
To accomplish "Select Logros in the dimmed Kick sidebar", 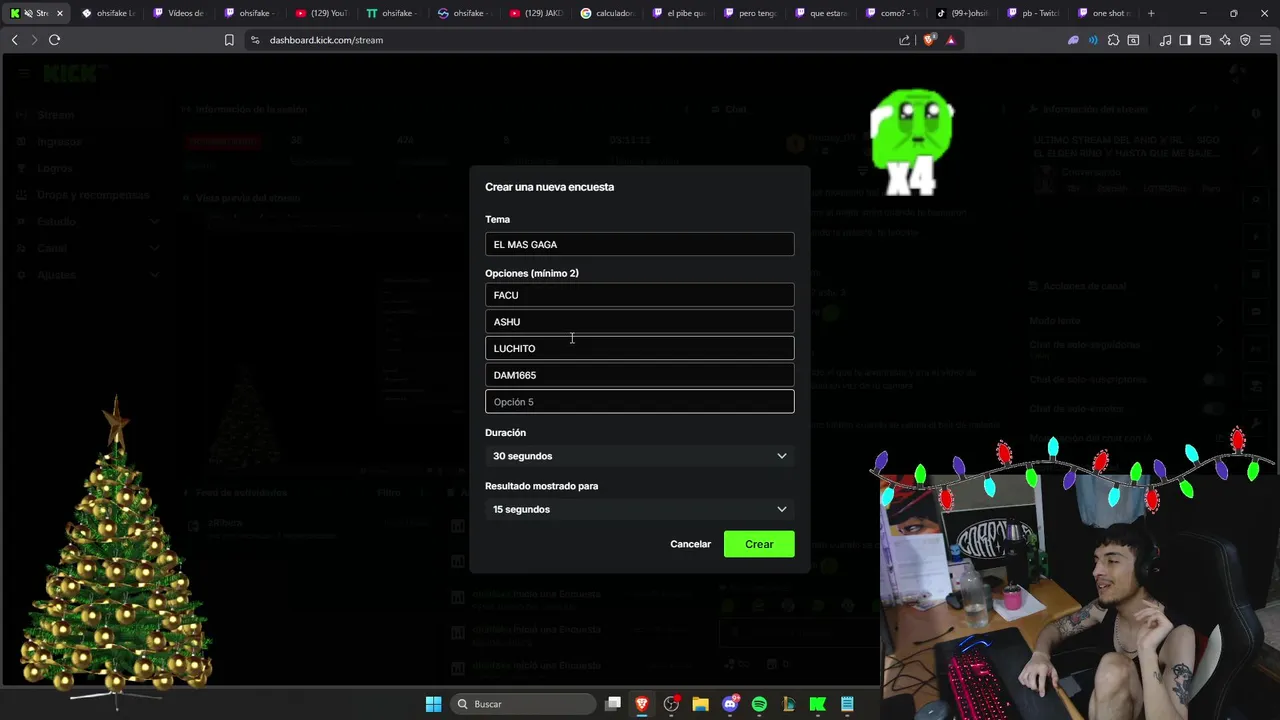I will point(55,168).
